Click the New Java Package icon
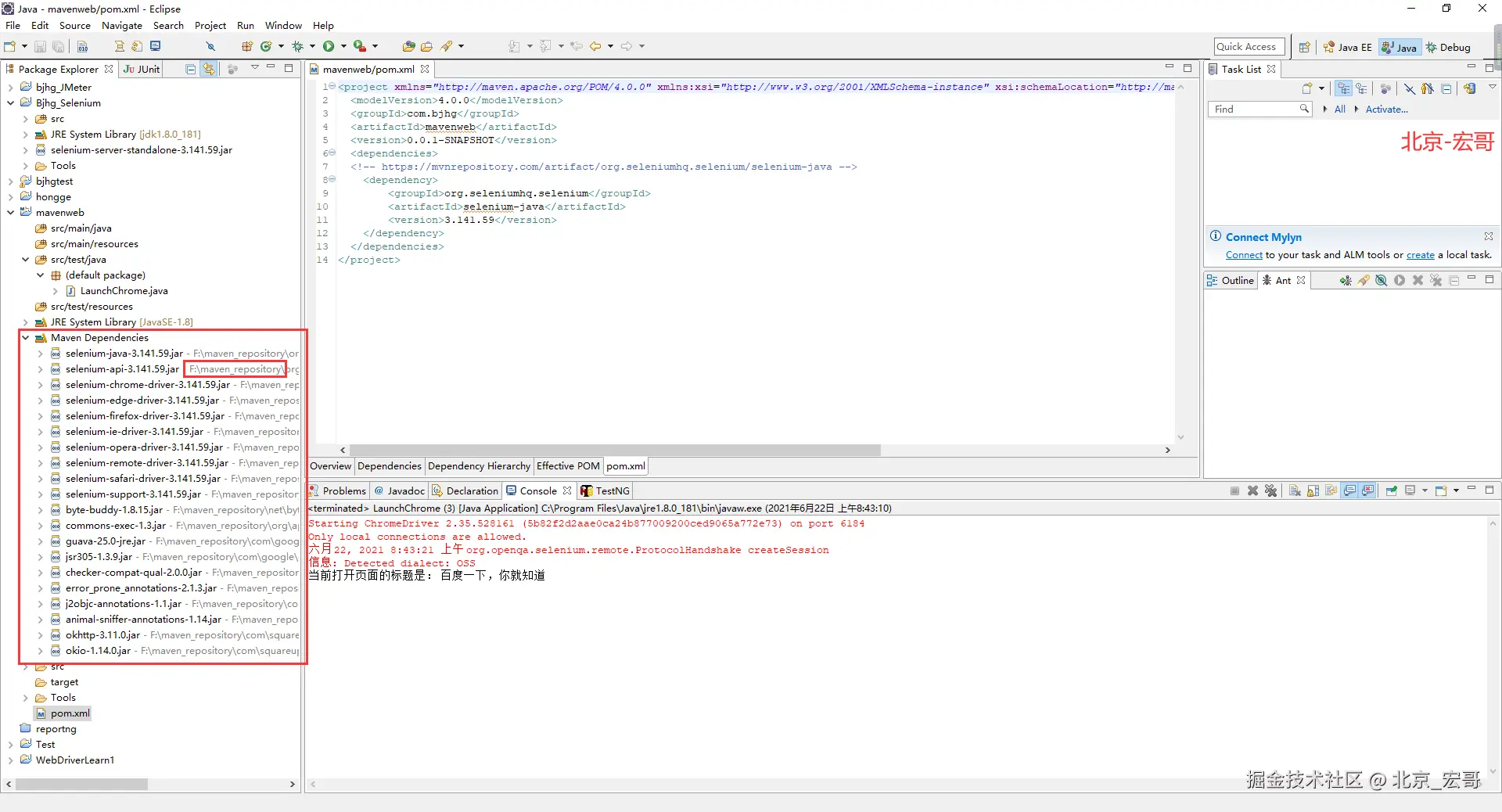This screenshot has width=1502, height=812. pos(247,46)
